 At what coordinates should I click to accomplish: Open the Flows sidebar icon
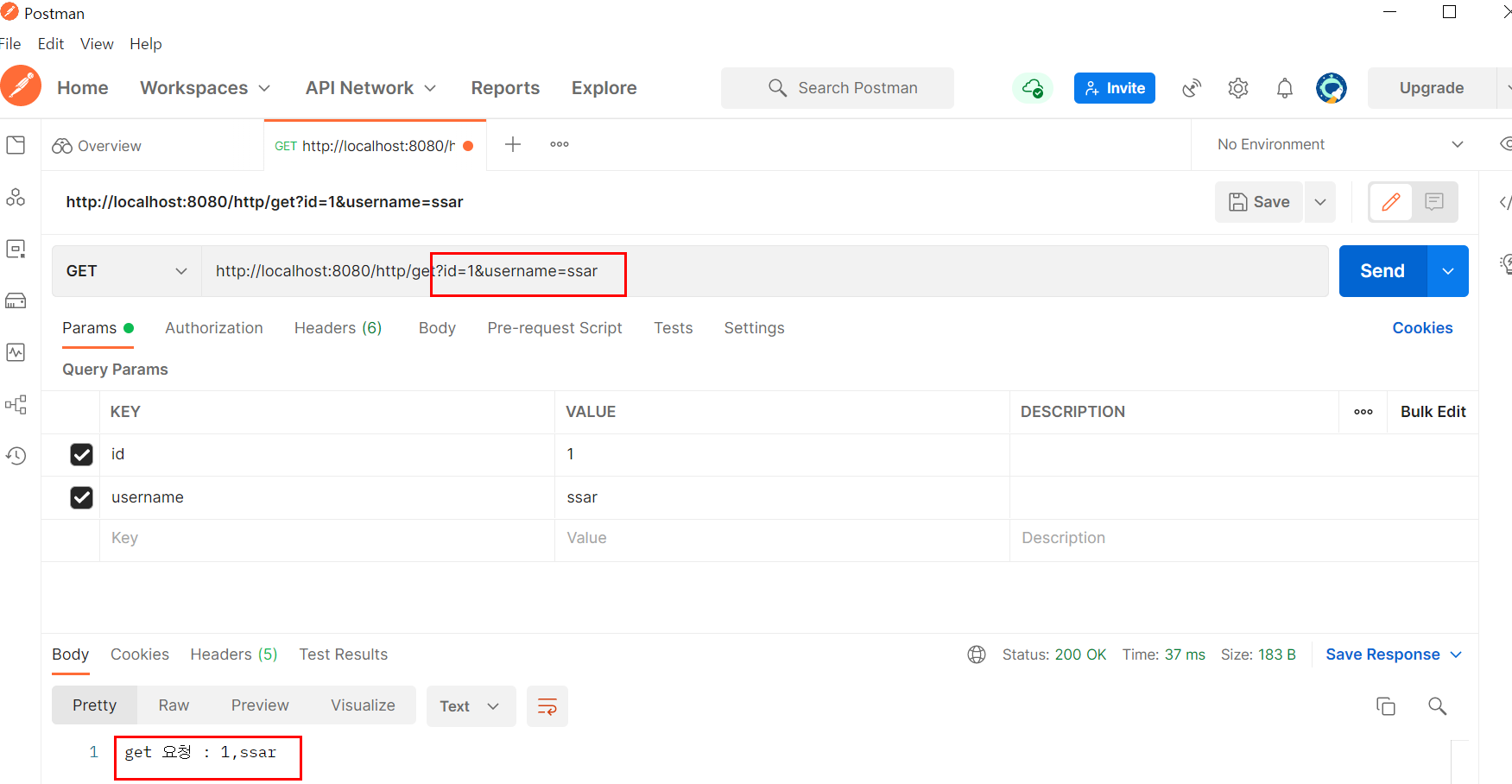coord(16,404)
